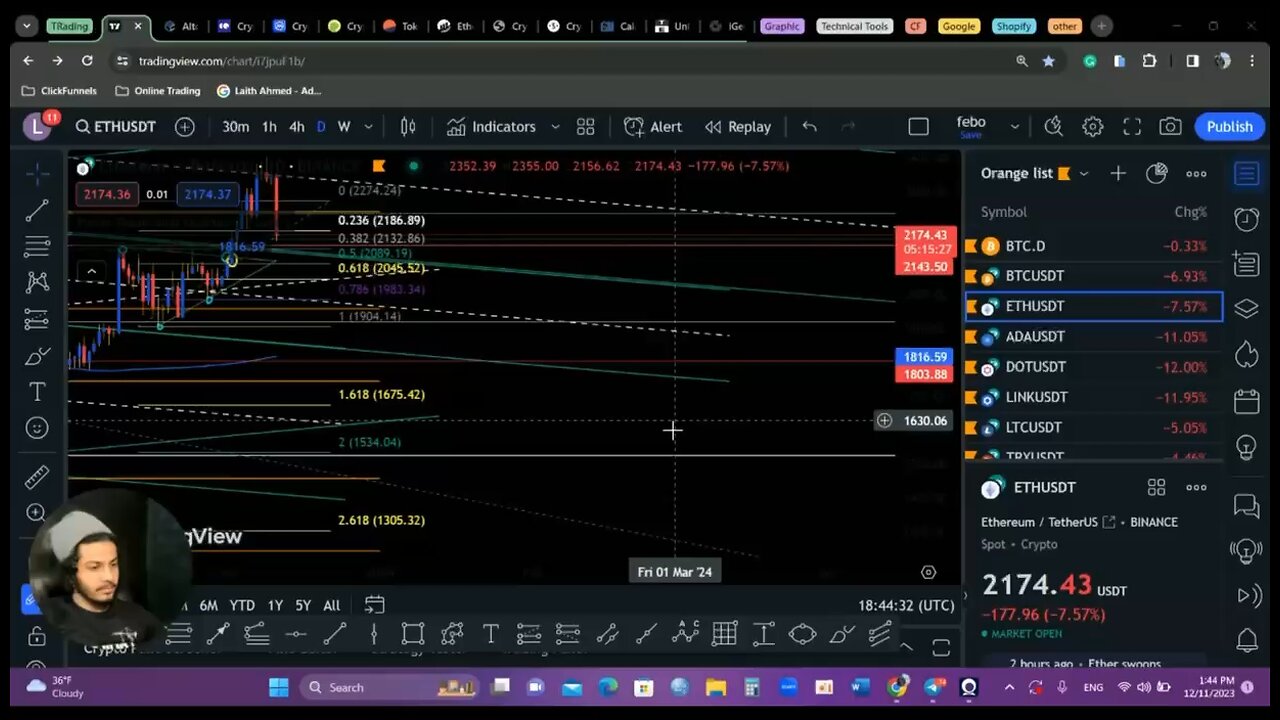1280x720 pixels.
Task: Switch to the 1h timeframe
Action: click(x=269, y=127)
